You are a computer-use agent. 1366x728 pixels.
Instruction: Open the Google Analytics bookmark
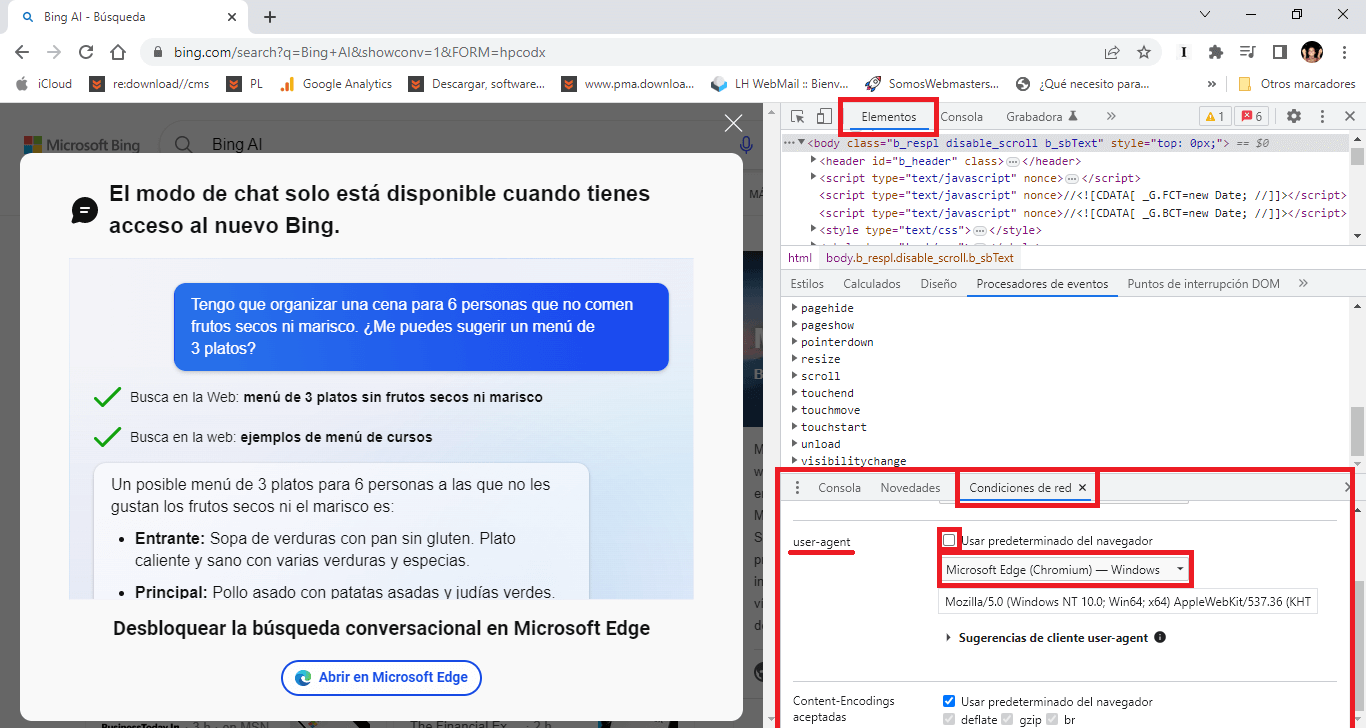336,84
